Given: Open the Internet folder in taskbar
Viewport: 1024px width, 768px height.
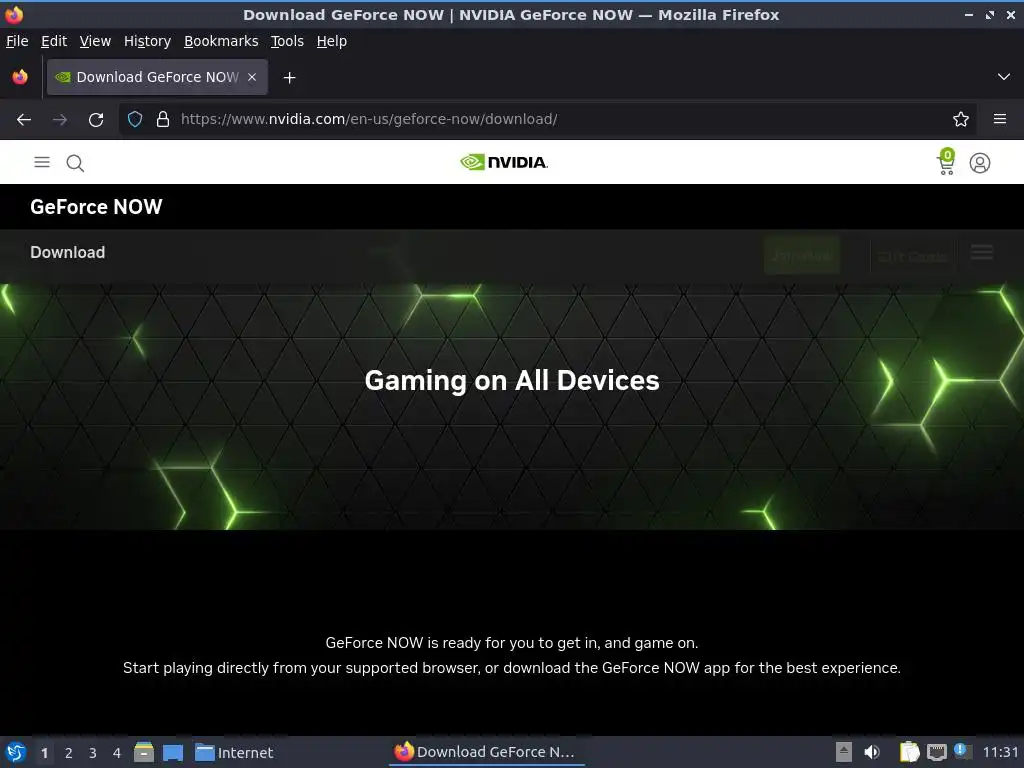Looking at the screenshot, I should coord(234,753).
